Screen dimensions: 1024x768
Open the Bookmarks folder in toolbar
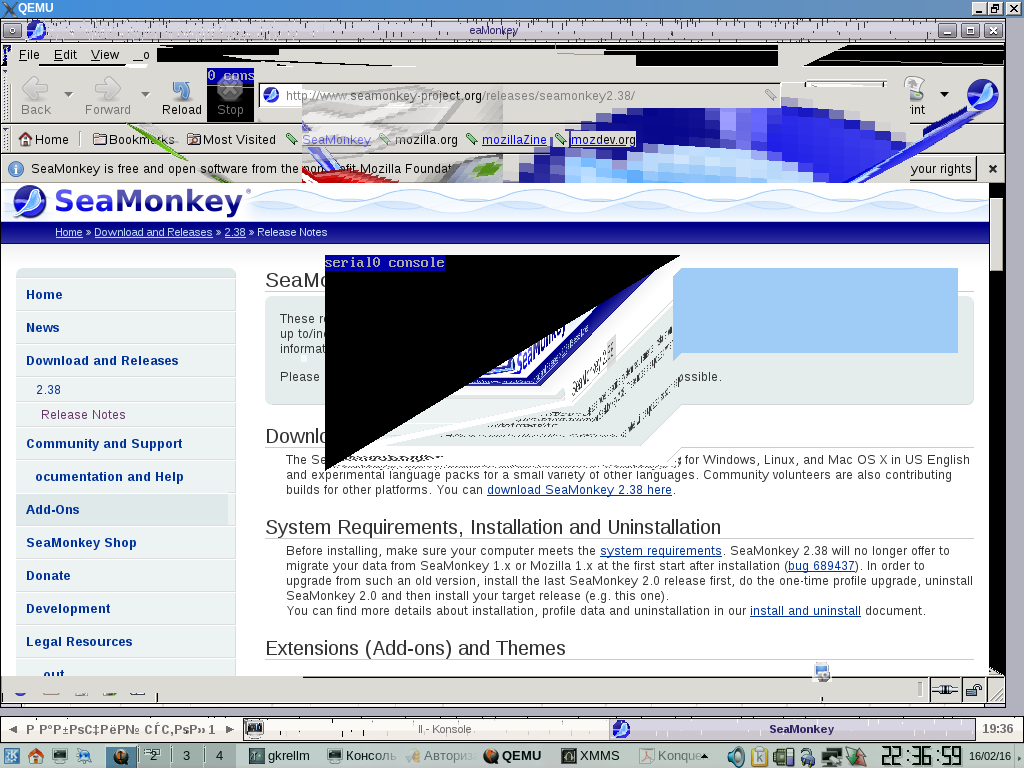133,140
